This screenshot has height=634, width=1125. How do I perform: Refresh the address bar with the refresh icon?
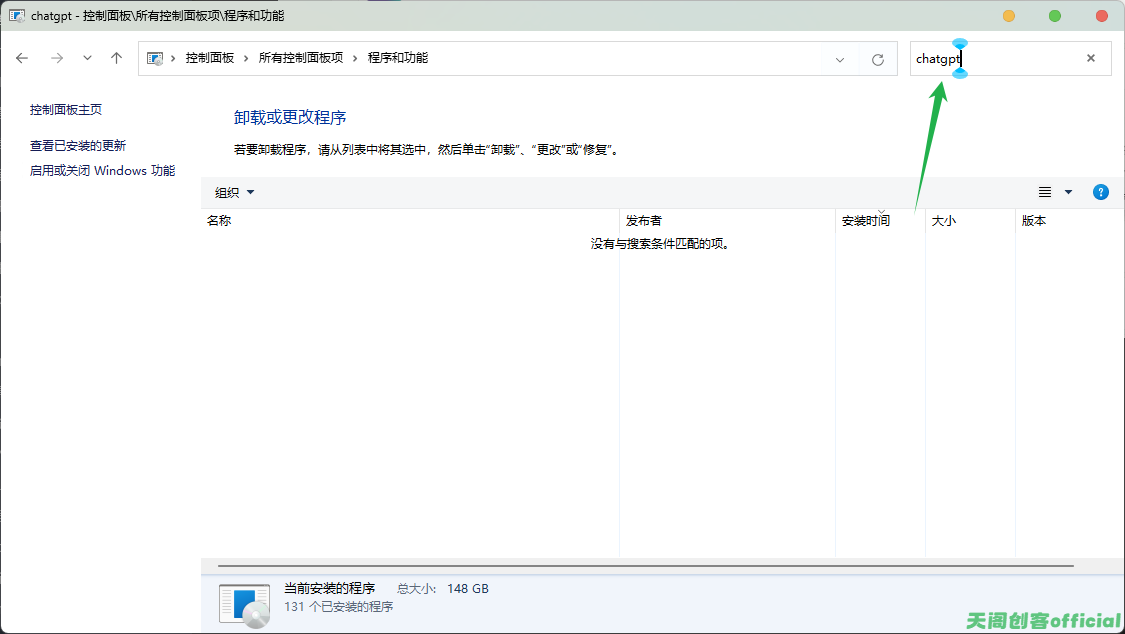[877, 58]
